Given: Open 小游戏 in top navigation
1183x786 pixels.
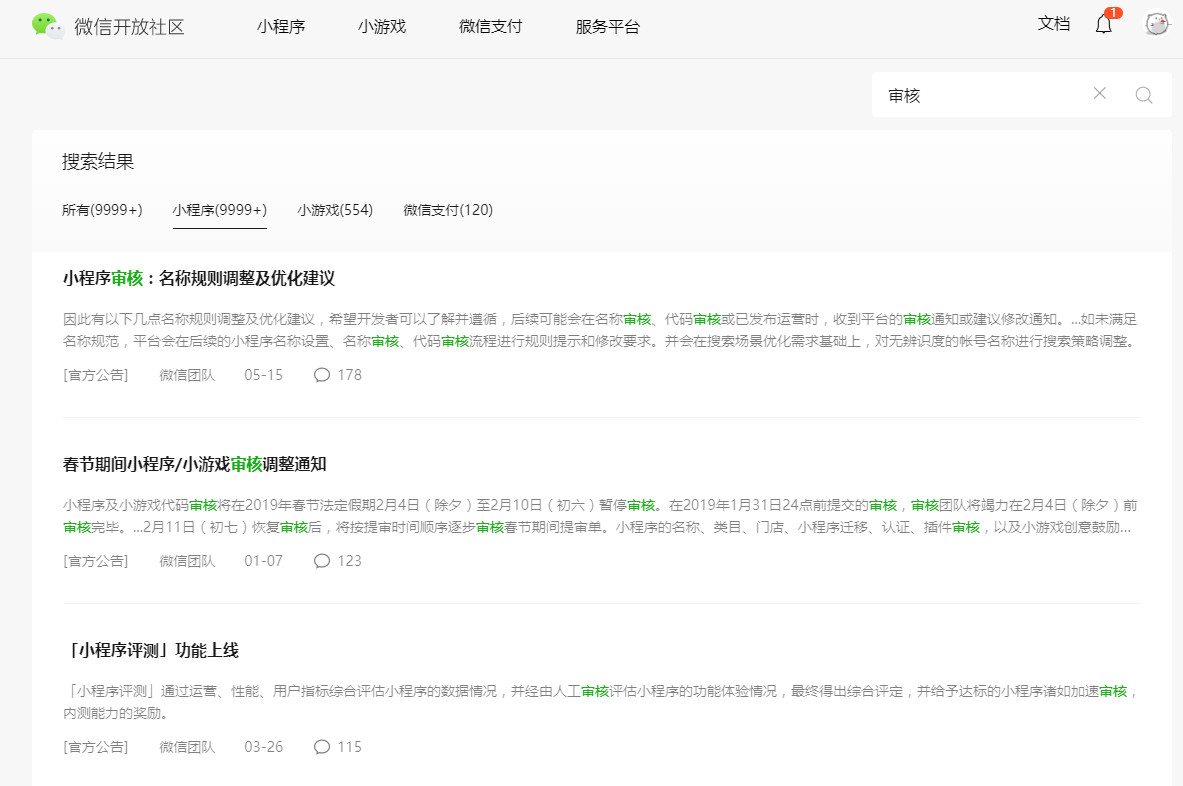Looking at the screenshot, I should point(382,27).
